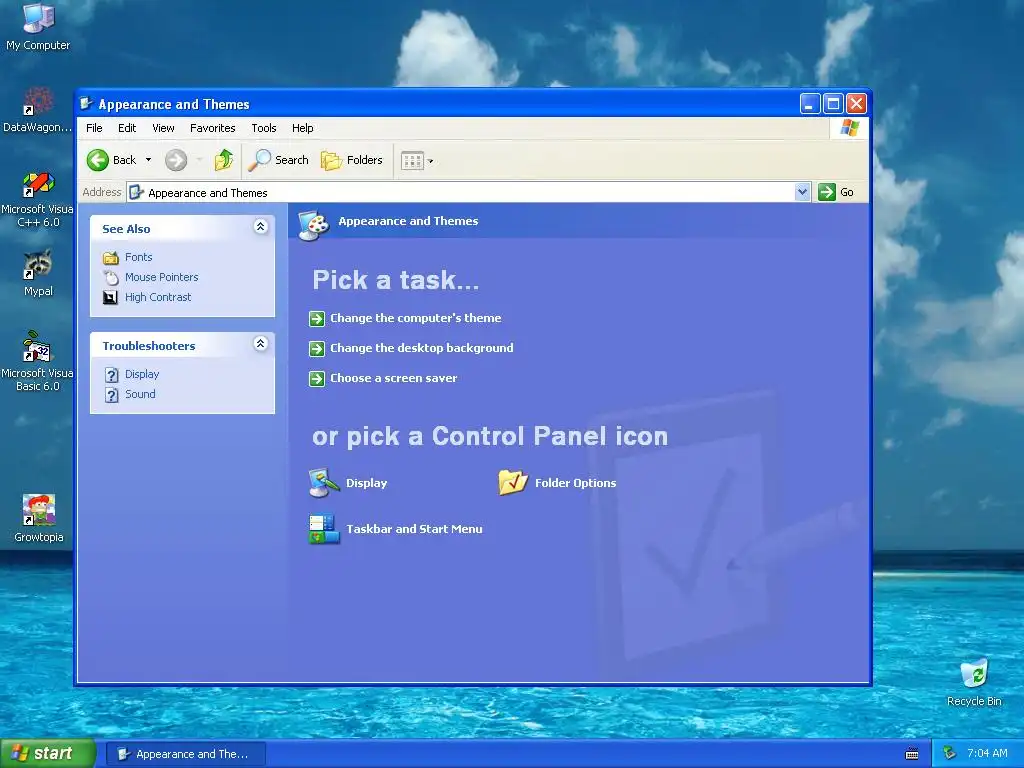Open the View menu

click(163, 128)
